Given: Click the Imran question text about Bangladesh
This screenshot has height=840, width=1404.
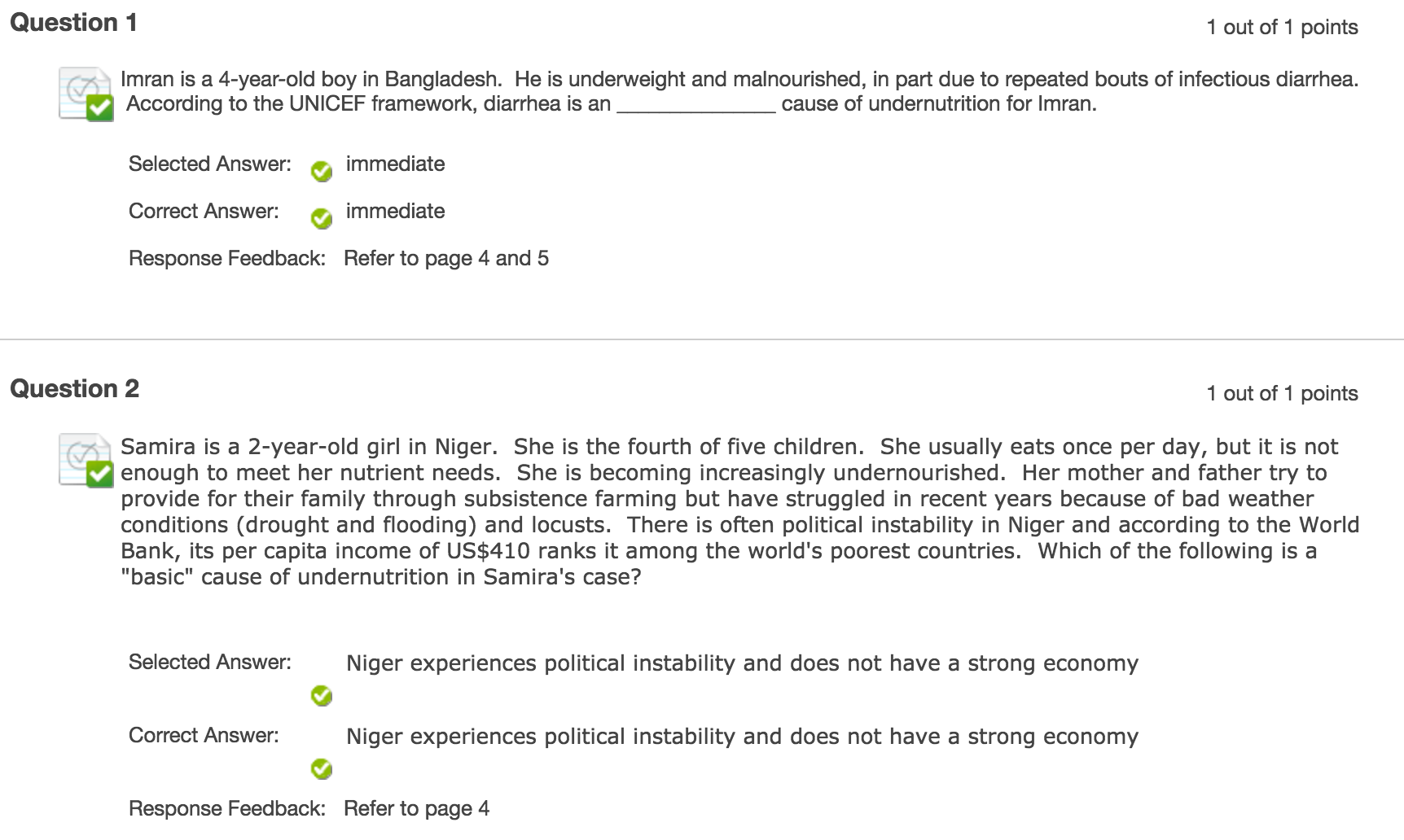Looking at the screenshot, I should point(739,80).
